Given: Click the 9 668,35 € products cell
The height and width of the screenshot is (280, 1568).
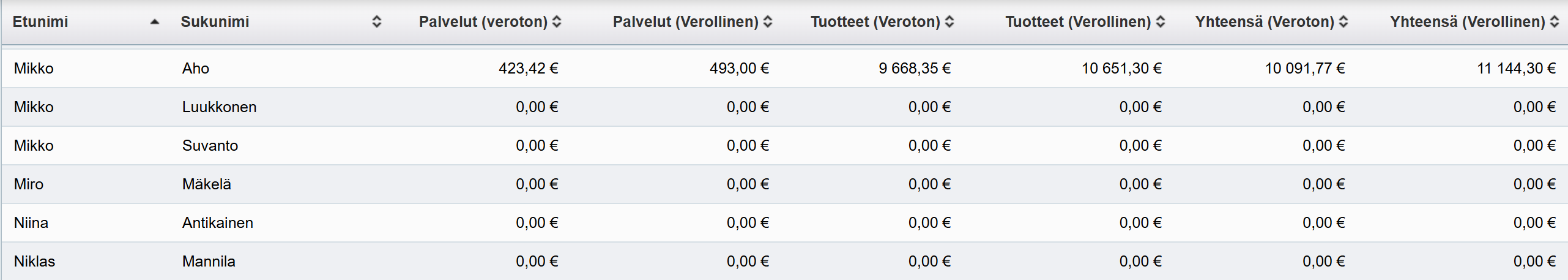Looking at the screenshot, I should pos(915,69).
